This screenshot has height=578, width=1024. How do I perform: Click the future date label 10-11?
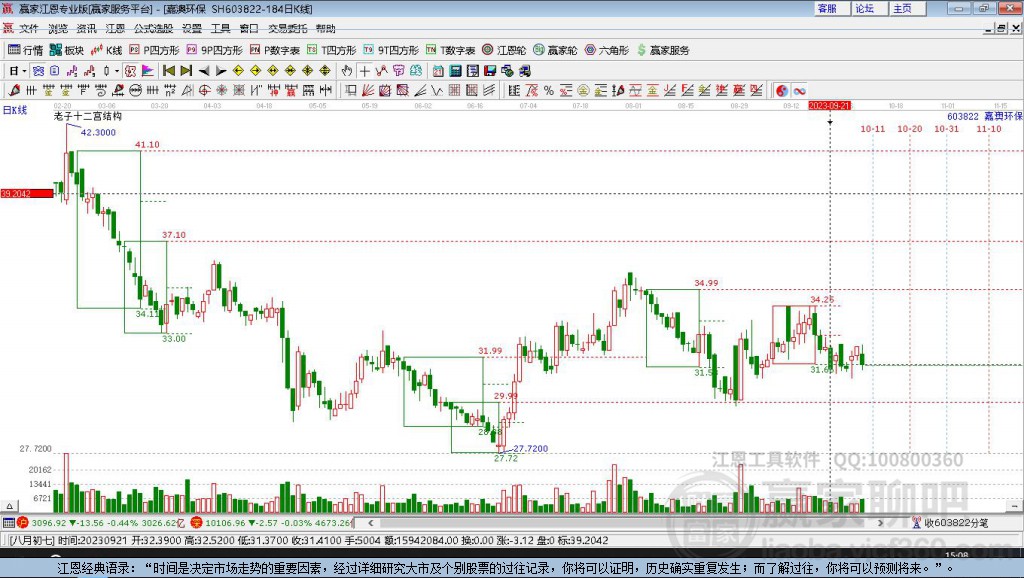(872, 129)
